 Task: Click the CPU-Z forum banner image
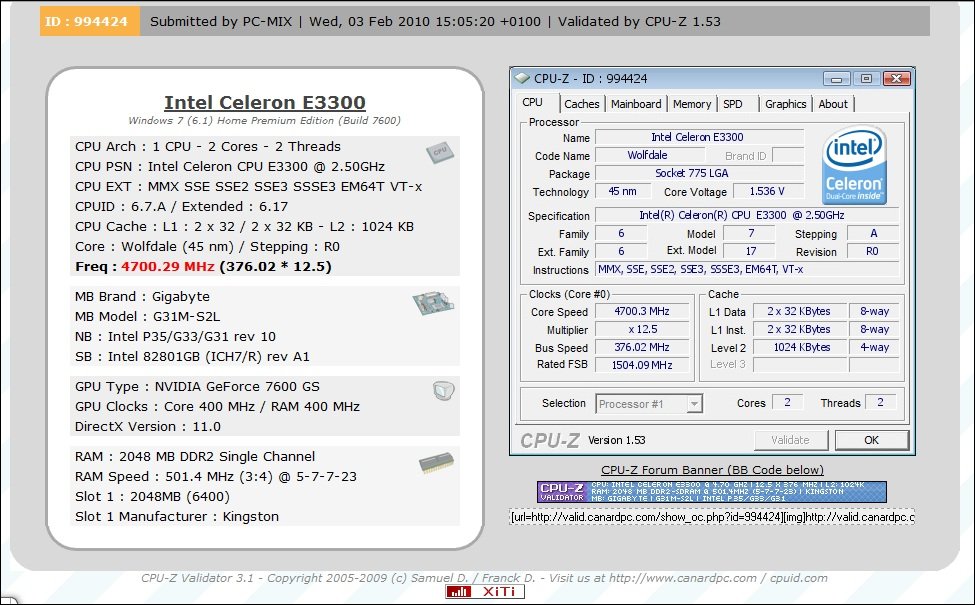click(711, 492)
